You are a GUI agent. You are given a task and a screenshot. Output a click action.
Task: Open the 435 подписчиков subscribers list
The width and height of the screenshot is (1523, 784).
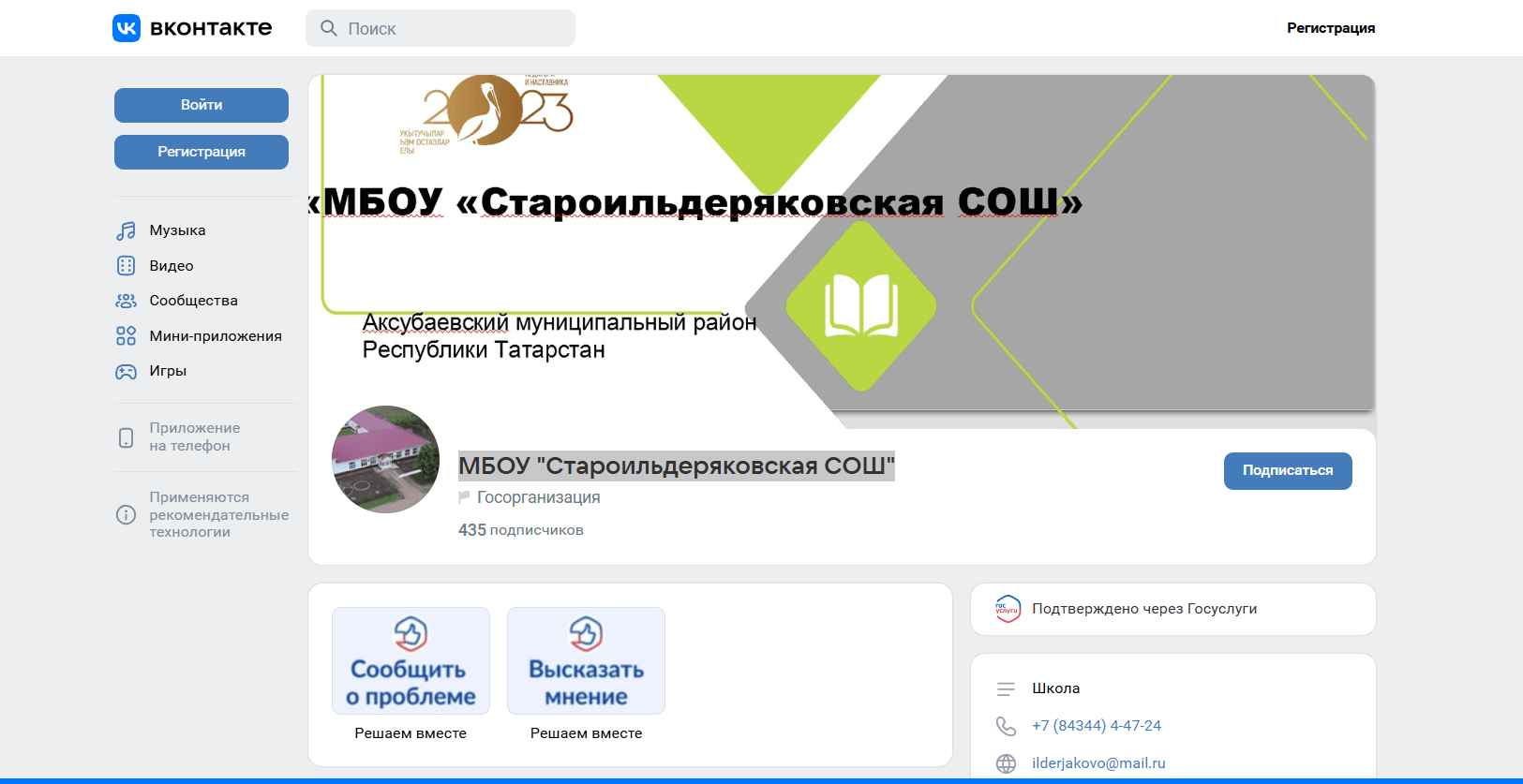click(x=520, y=530)
